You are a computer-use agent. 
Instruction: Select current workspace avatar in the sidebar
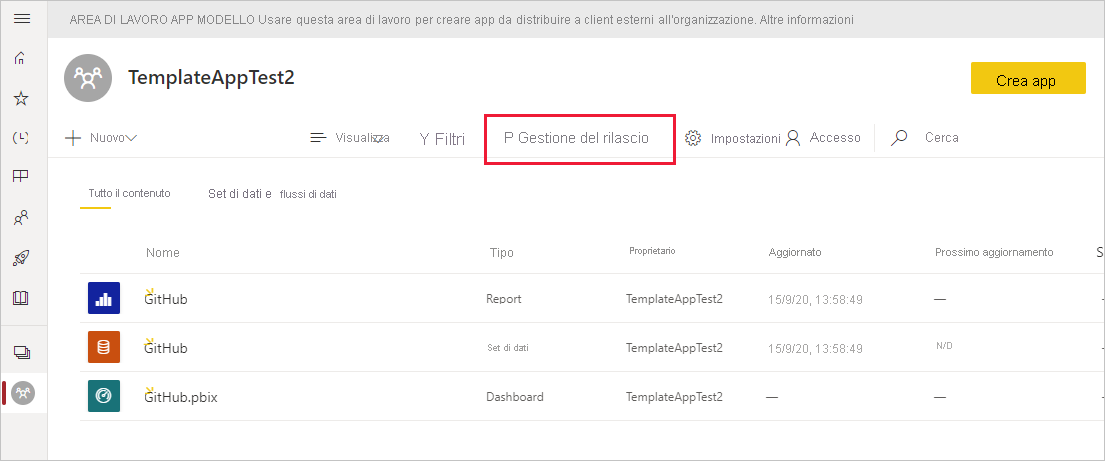pyautogui.click(x=23, y=393)
